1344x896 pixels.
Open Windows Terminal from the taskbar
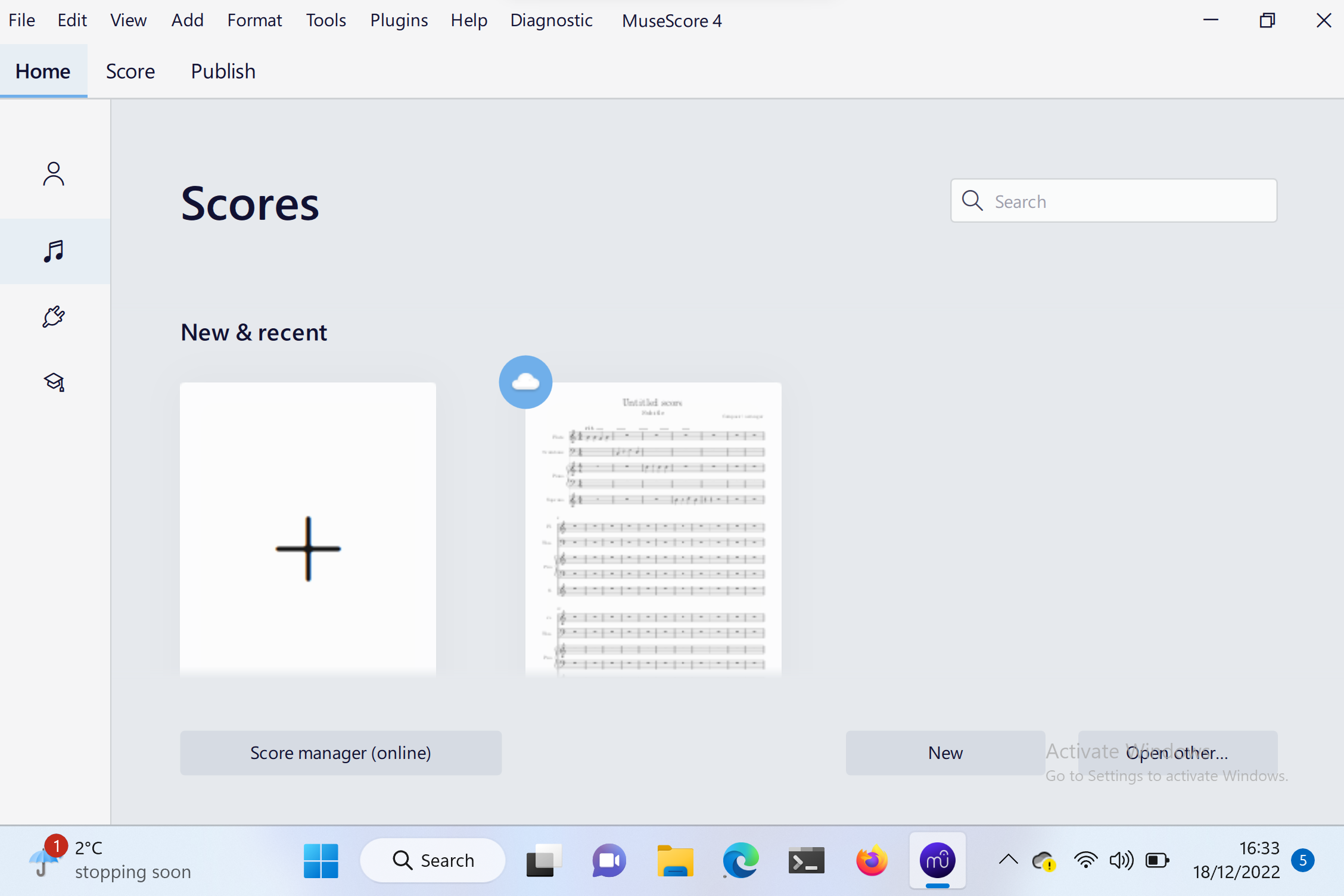805,861
